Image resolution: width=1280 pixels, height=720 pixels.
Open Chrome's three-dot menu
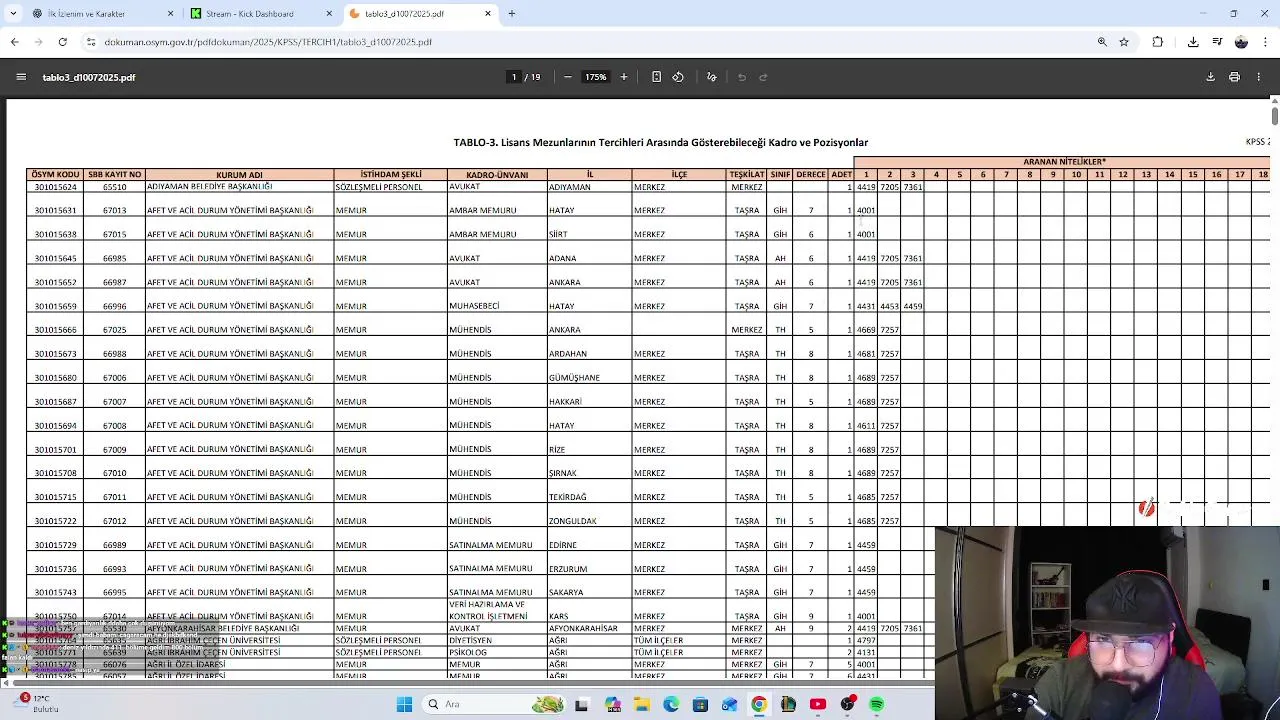tap(1266, 42)
